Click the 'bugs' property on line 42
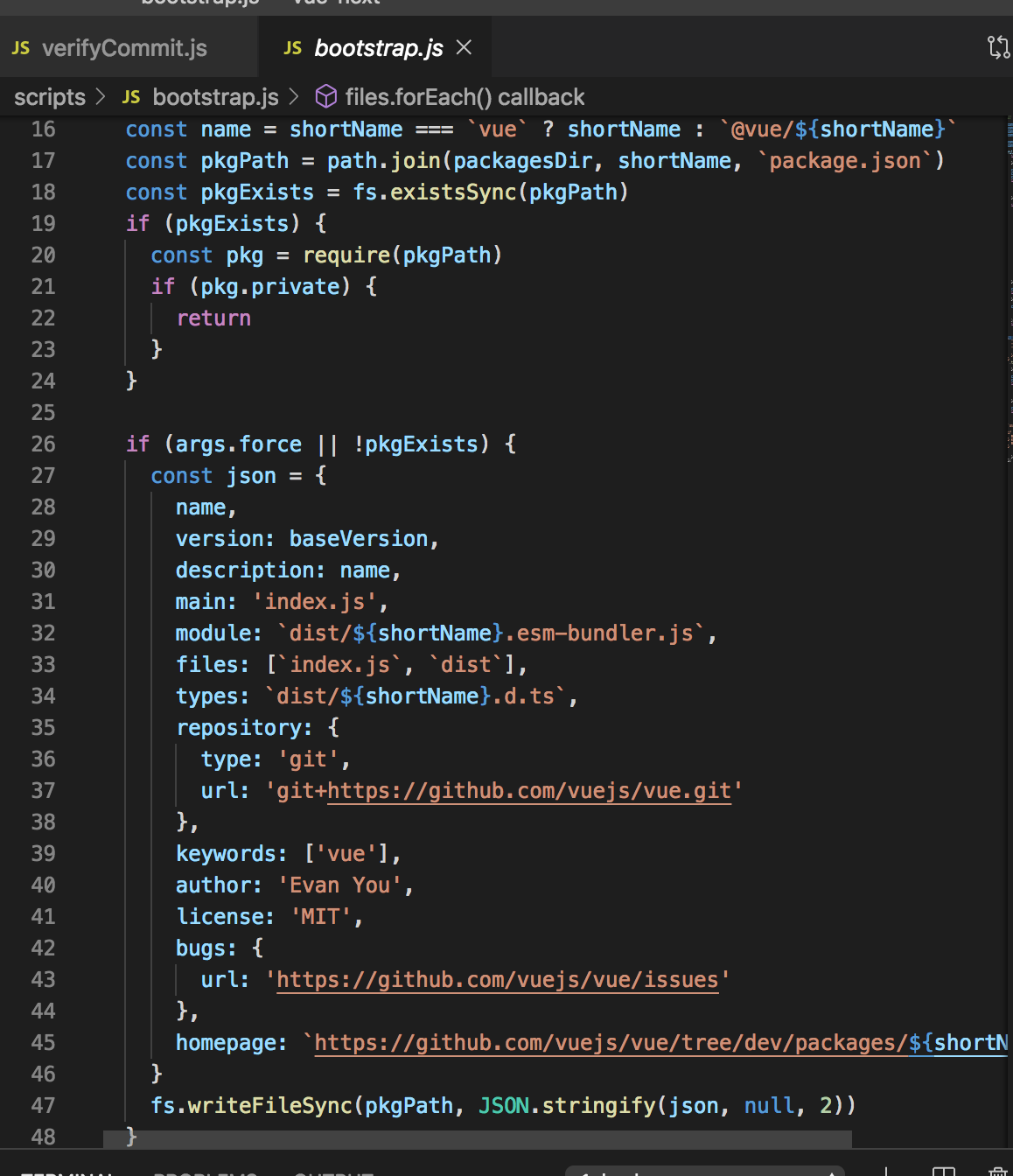 click(x=201, y=948)
